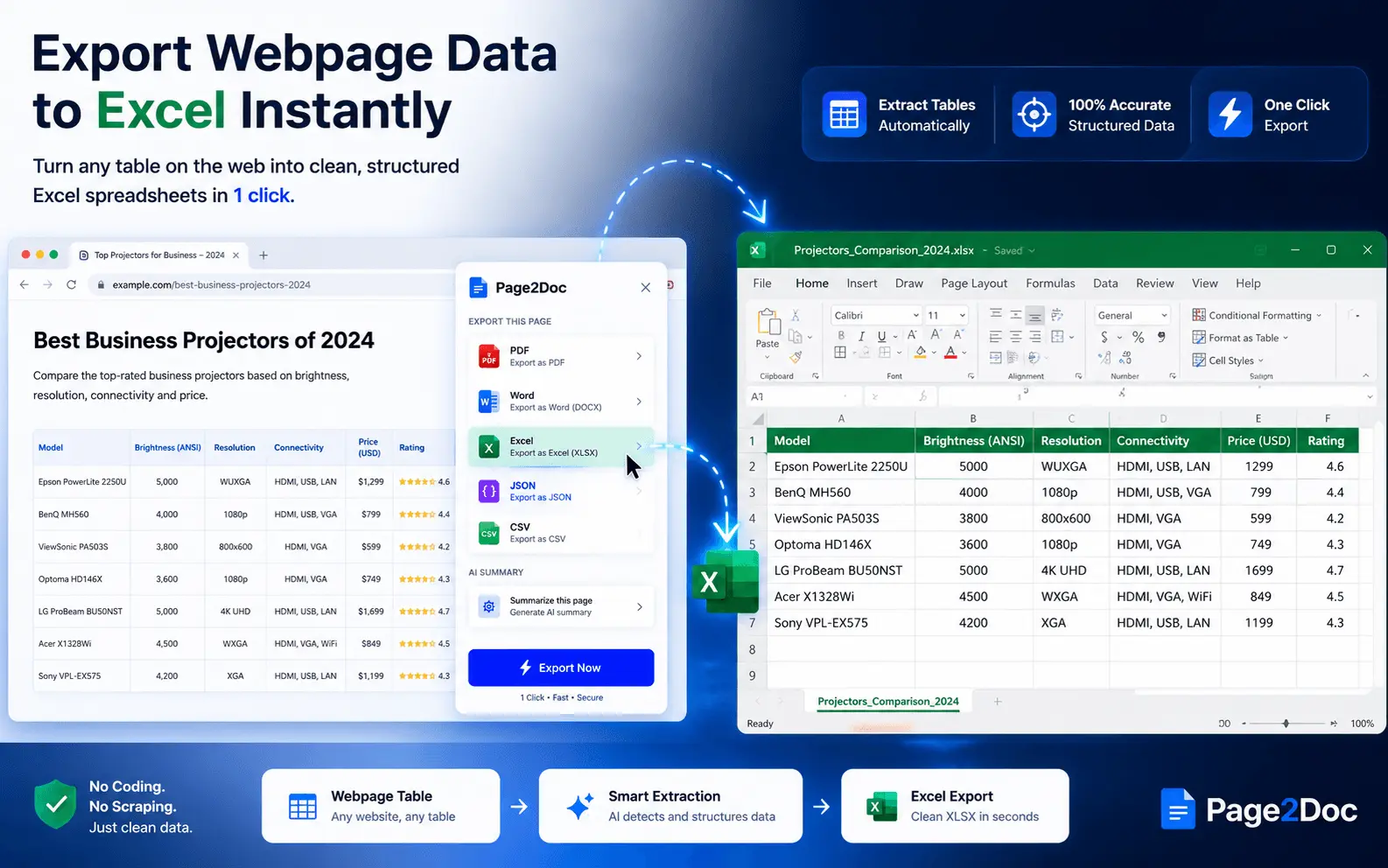Click the 'Brightness (ANSI)' webpage table header

[x=168, y=448]
